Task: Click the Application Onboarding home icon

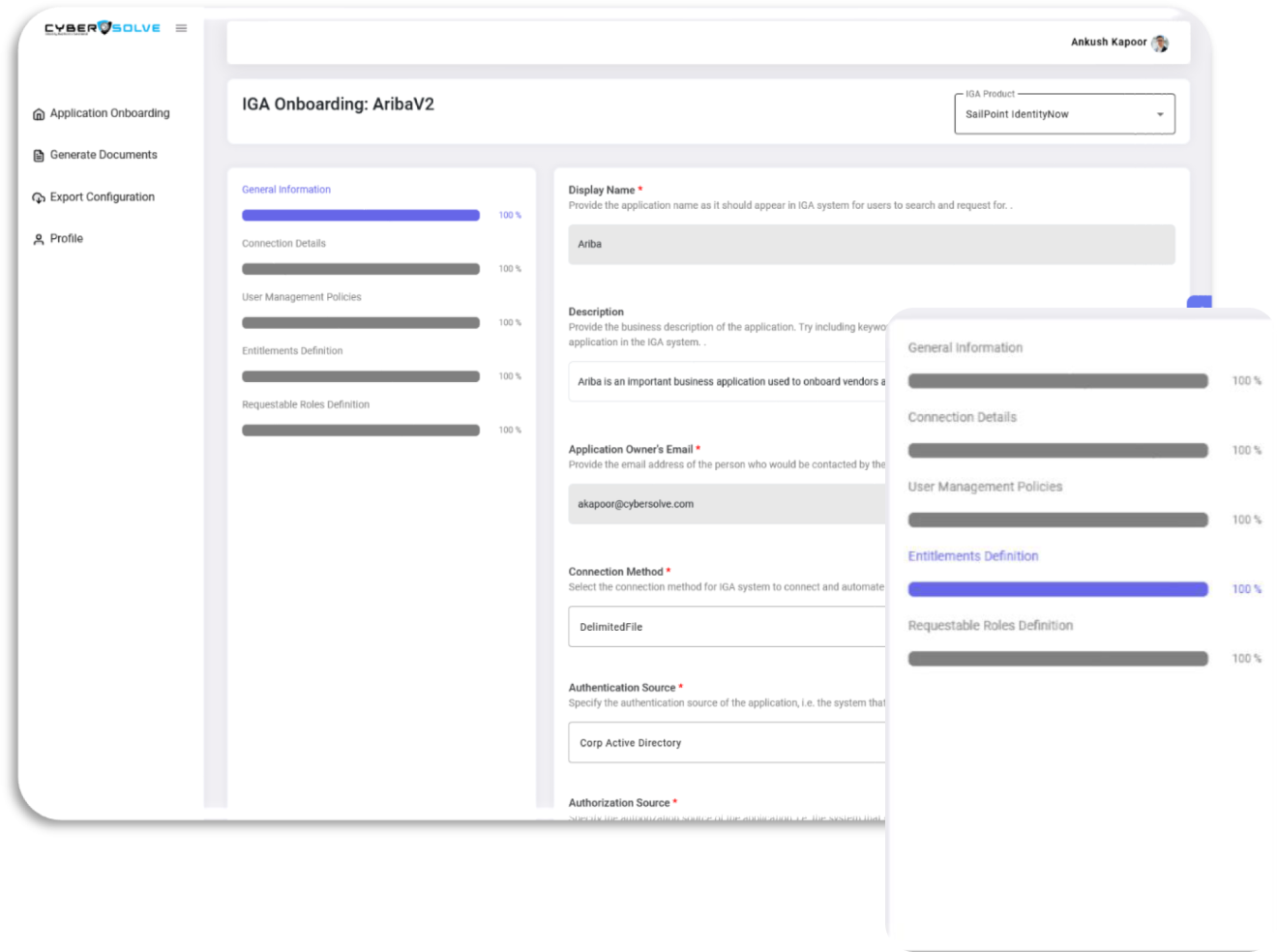Action: 39,114
